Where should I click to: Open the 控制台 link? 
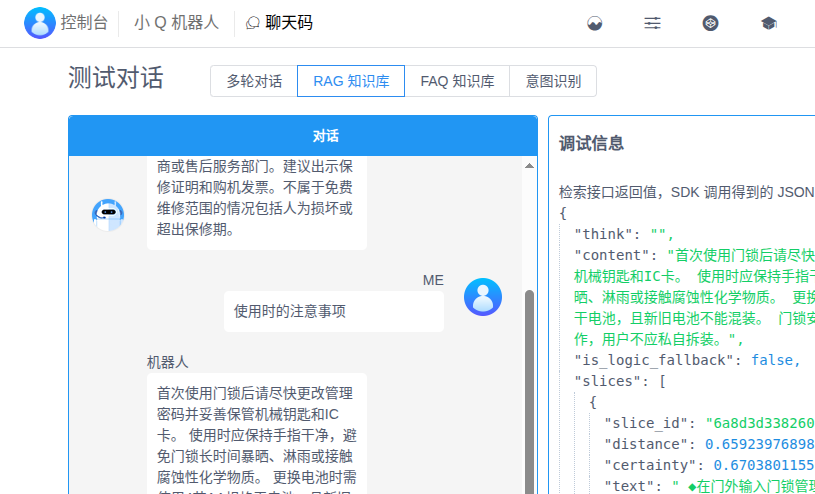point(84,23)
